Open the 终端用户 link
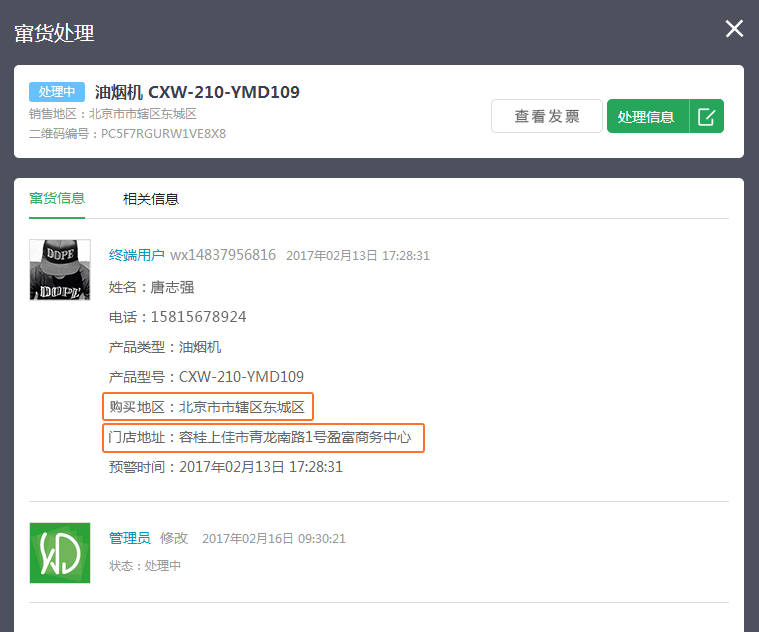The height and width of the screenshot is (632, 759). coord(137,255)
